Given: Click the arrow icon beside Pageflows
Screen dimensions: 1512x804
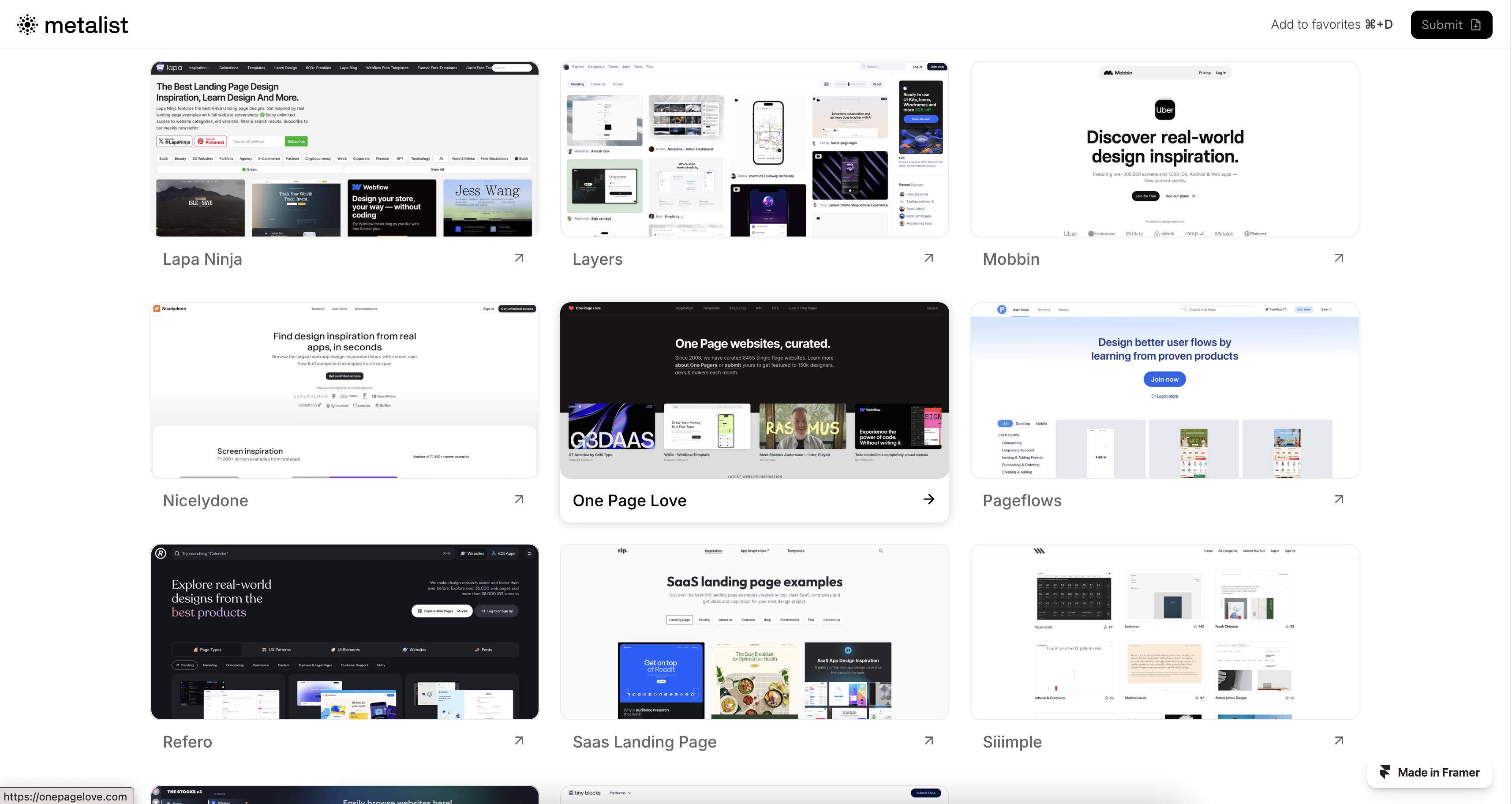Looking at the screenshot, I should pos(1339,499).
